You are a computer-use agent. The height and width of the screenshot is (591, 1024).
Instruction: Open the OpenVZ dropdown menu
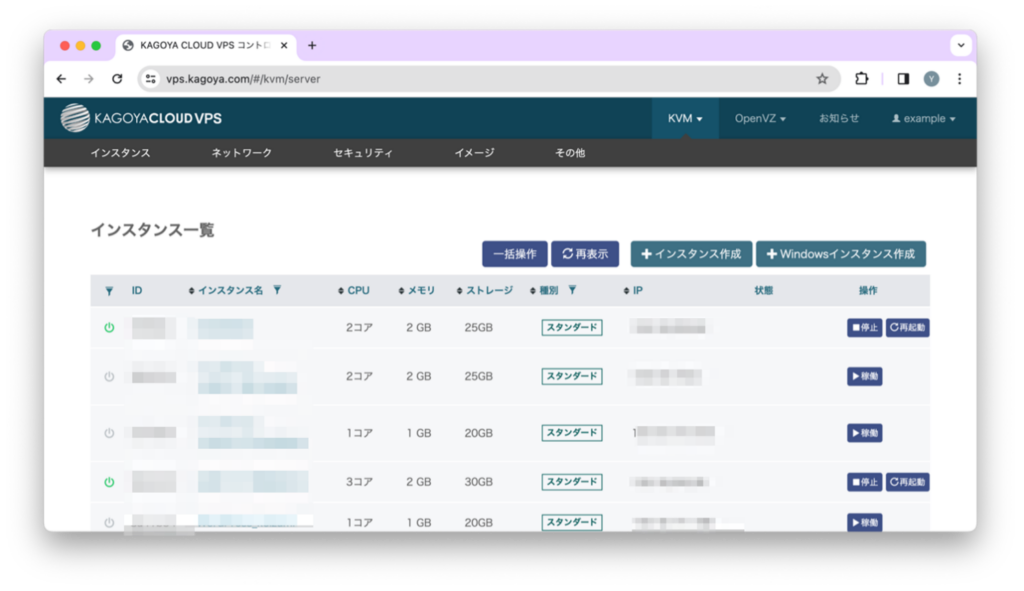[760, 118]
